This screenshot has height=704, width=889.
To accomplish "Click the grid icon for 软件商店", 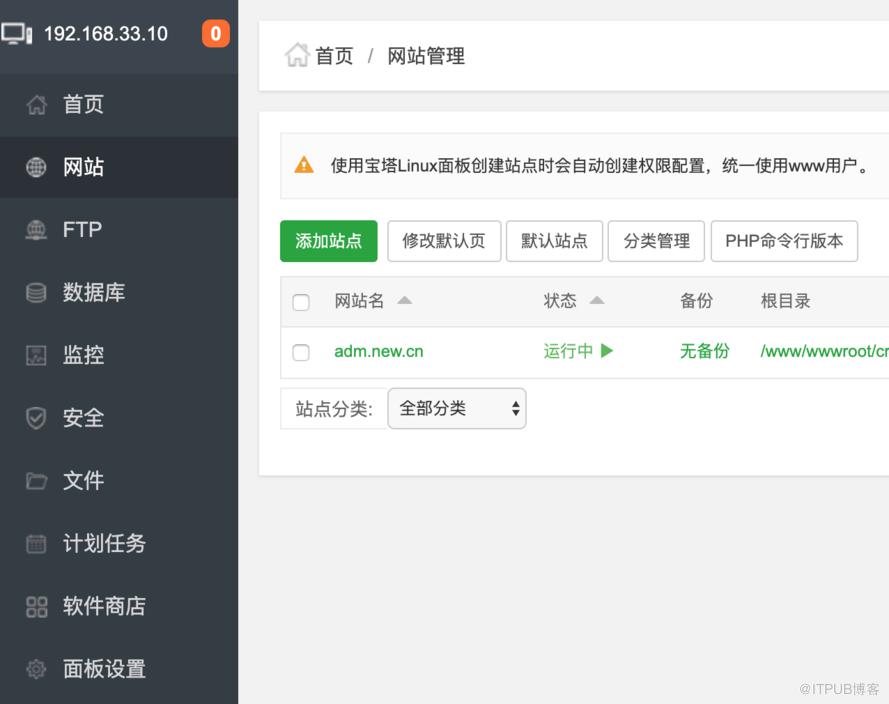I will 36,607.
